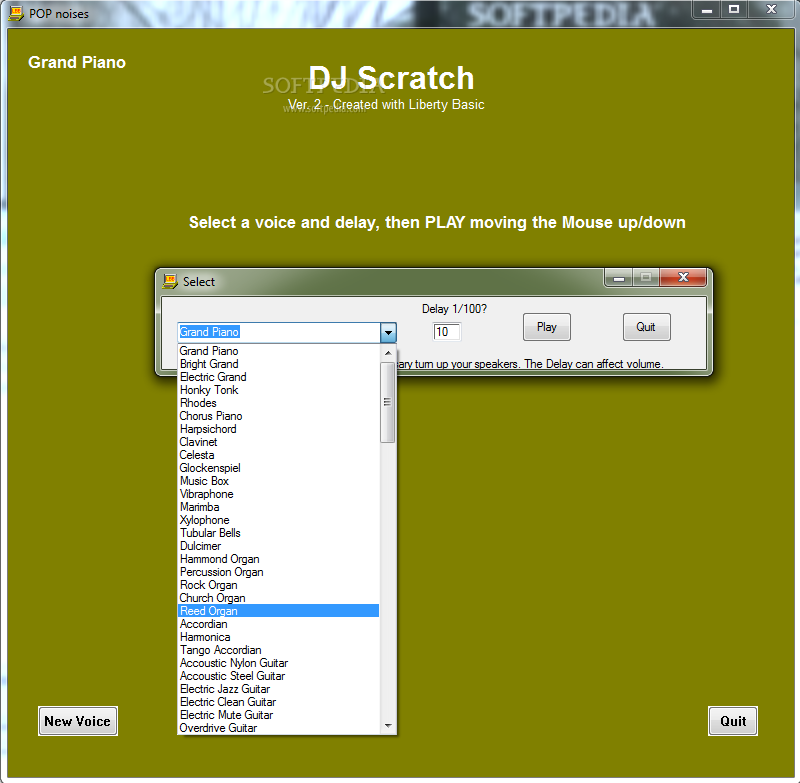Pick Vibraphone from the list
The height and width of the screenshot is (783, 800).
pos(279,494)
